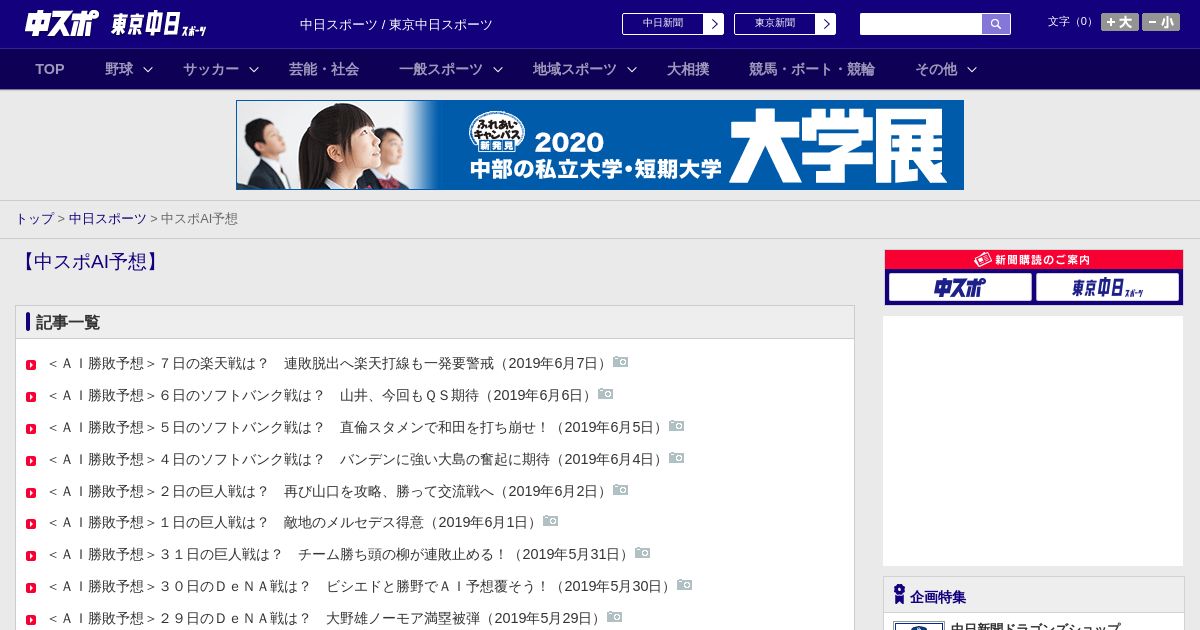Open the 野球 menu
Image resolution: width=1200 pixels, height=630 pixels.
119,69
